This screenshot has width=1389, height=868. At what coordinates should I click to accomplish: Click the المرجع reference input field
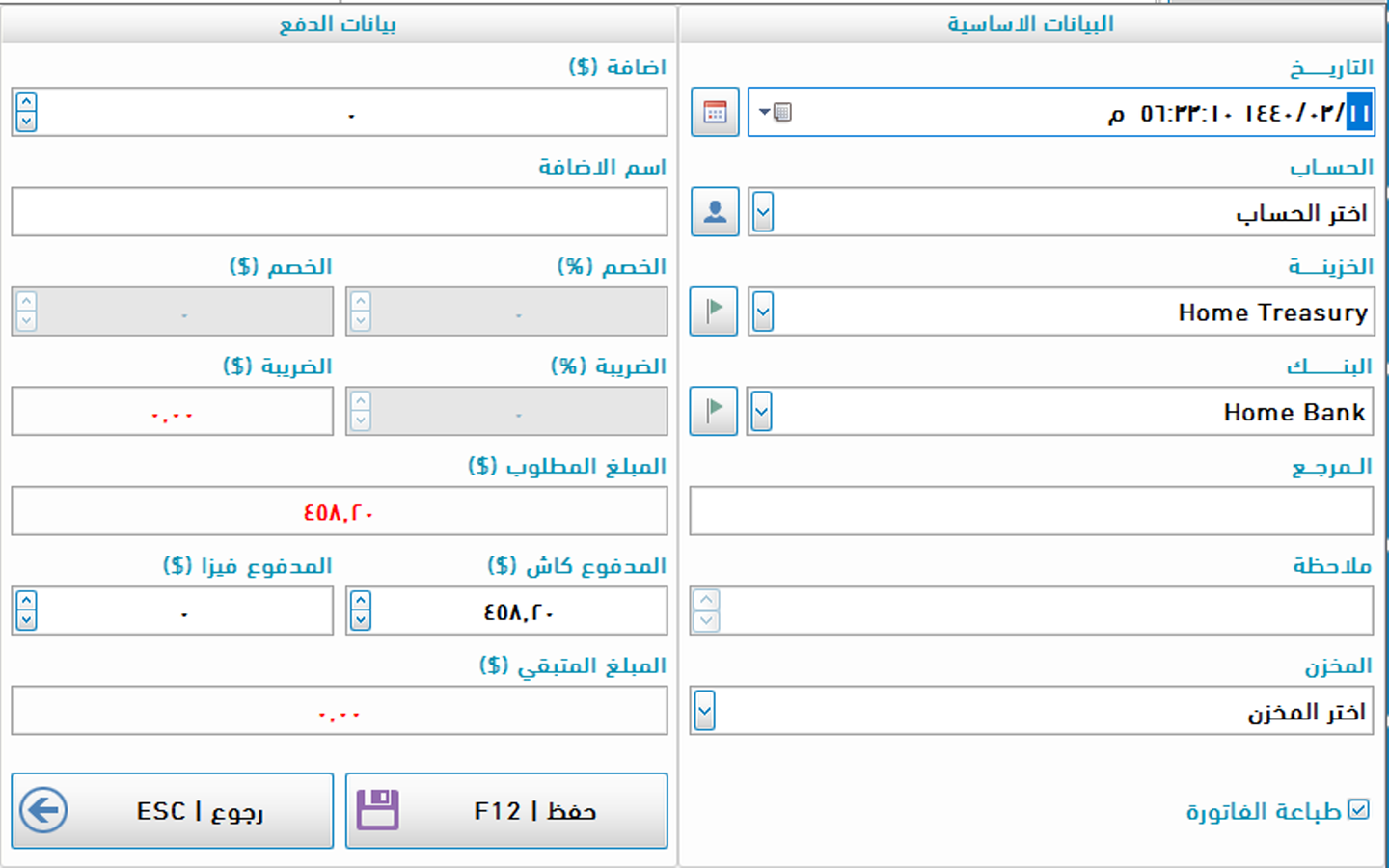[x=1030, y=511]
